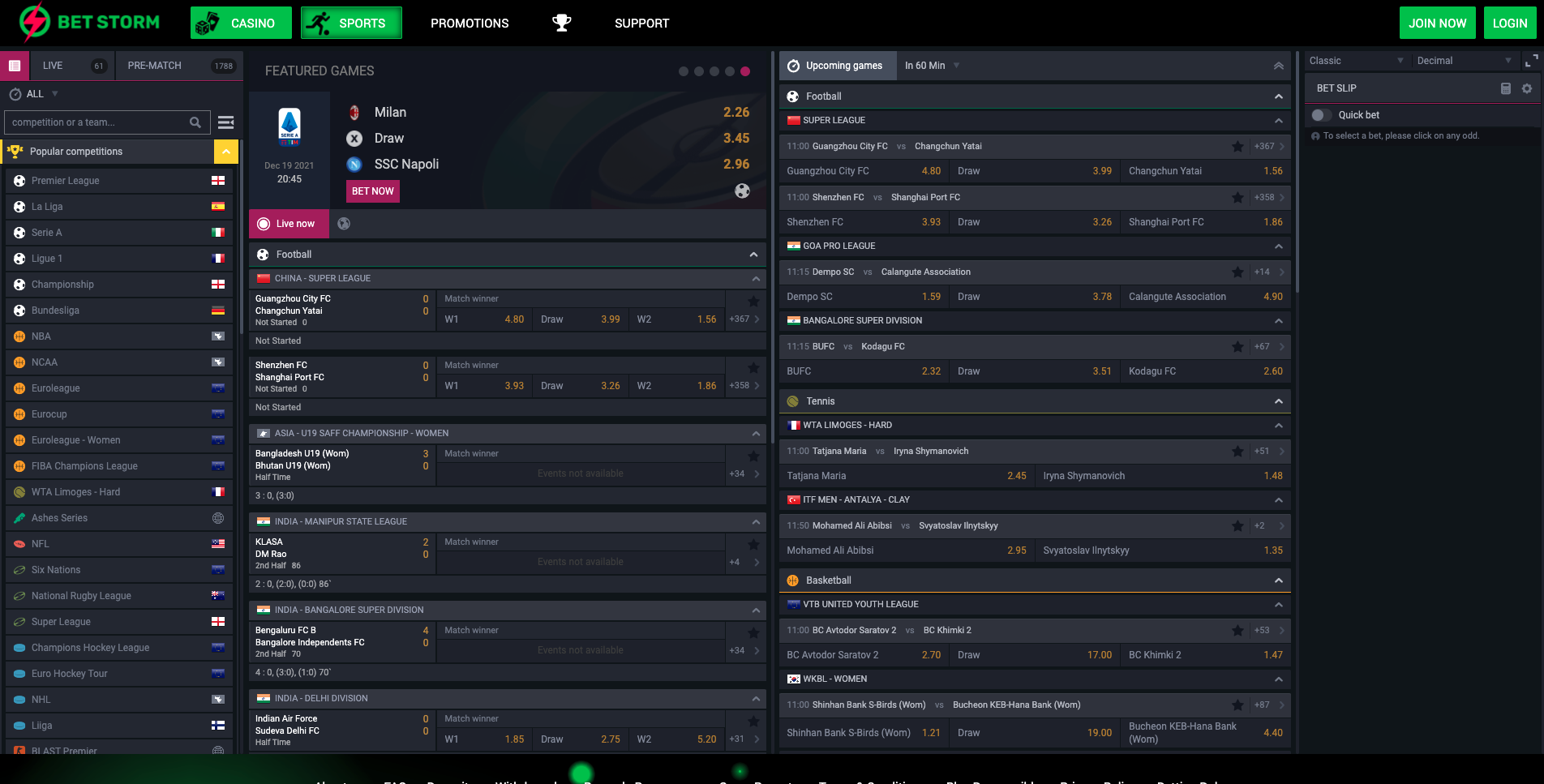Click the competition or team search field
This screenshot has width=1544, height=784.
coord(97,122)
